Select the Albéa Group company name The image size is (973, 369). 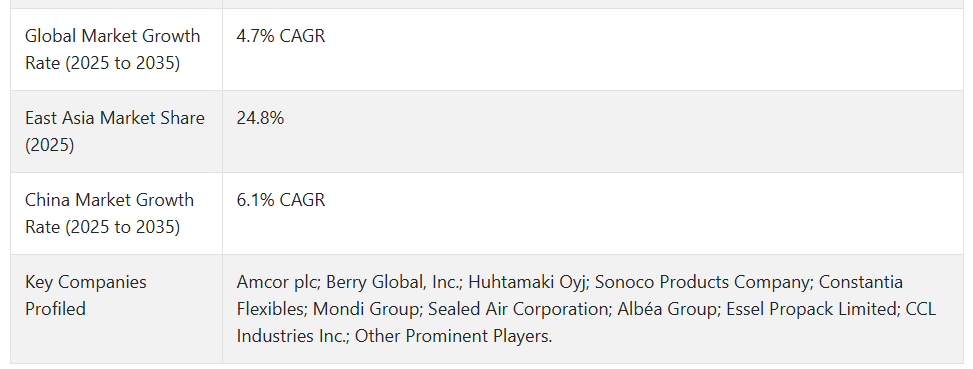667,309
